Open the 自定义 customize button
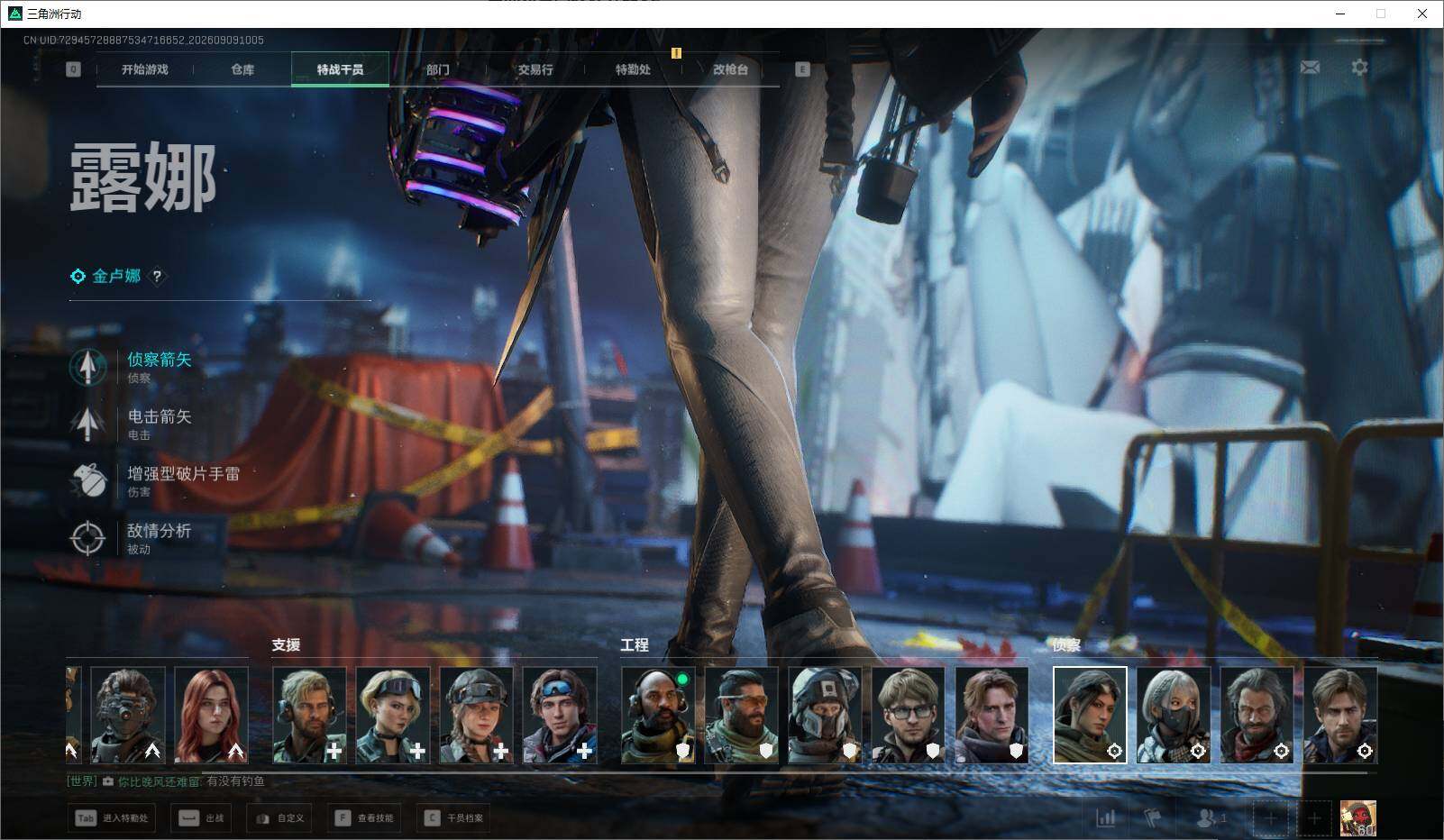 click(x=280, y=817)
